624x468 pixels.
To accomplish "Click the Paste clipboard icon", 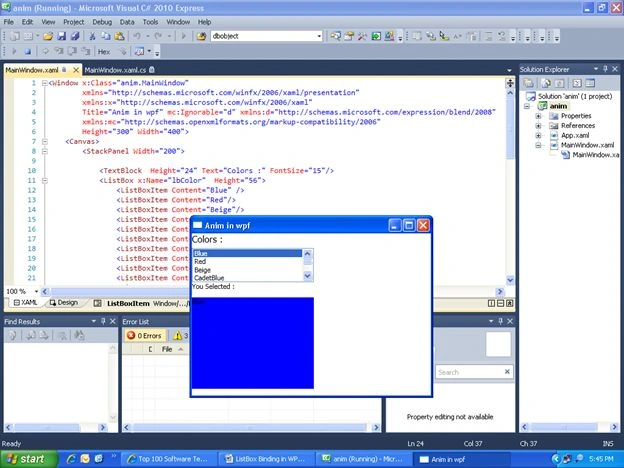I will pyautogui.click(x=119, y=36).
